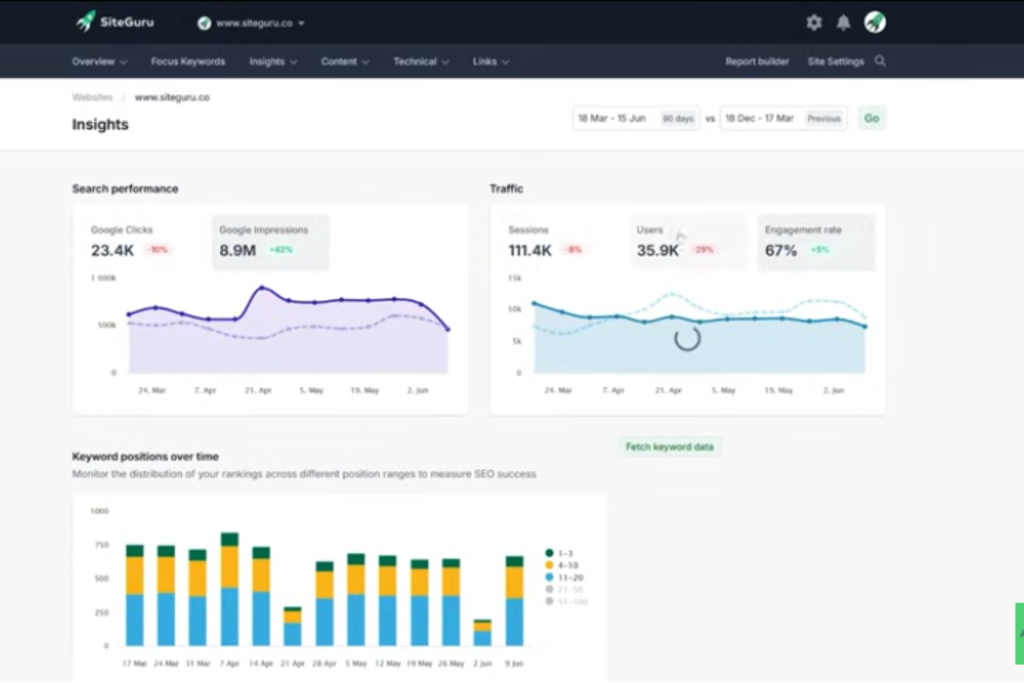Click the search magnifier icon
The height and width of the screenshot is (683, 1024).
(x=880, y=61)
